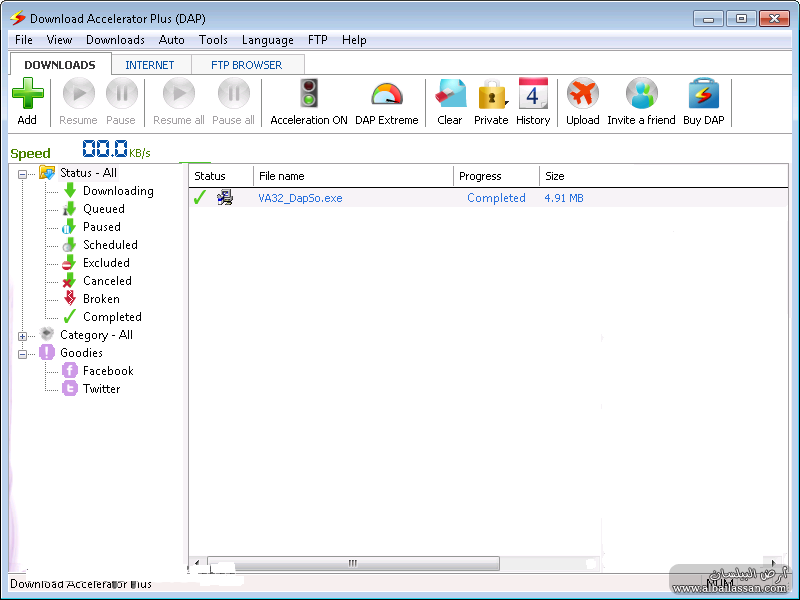Click the green Add download icon
This screenshot has height=600, width=800.
[28, 94]
